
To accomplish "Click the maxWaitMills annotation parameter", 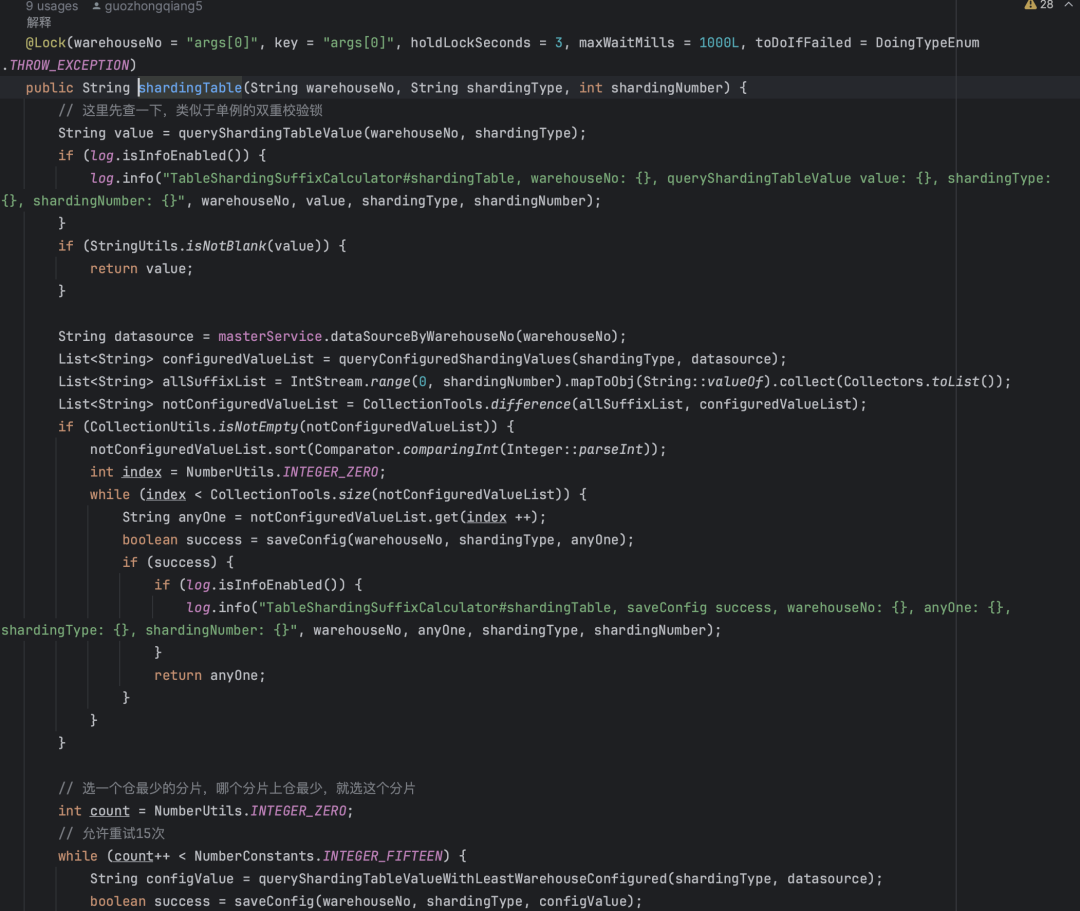I will click(x=627, y=43).
